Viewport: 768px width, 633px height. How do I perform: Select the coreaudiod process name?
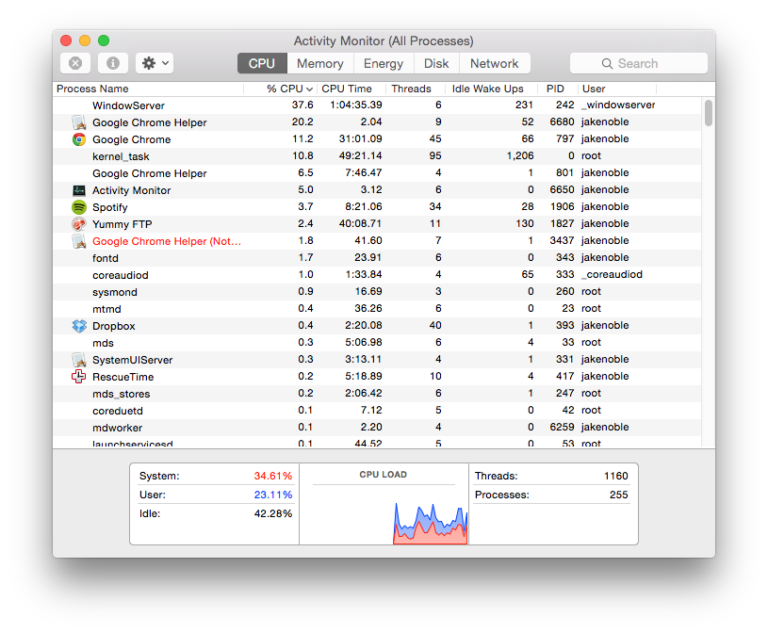[120, 275]
